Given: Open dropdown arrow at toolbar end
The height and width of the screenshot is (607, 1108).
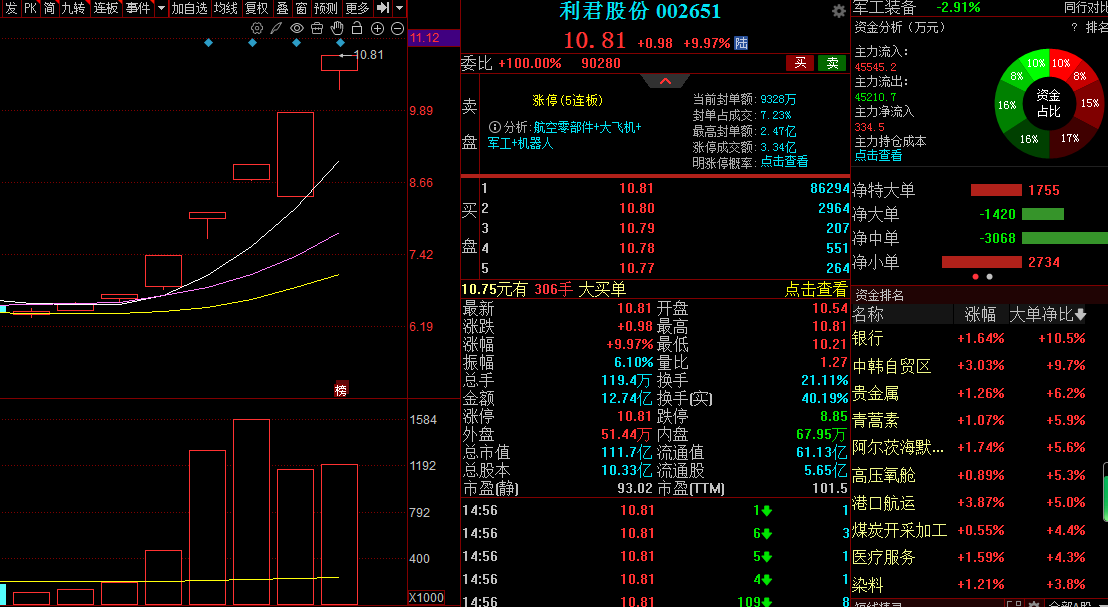Looking at the screenshot, I should 399,8.
